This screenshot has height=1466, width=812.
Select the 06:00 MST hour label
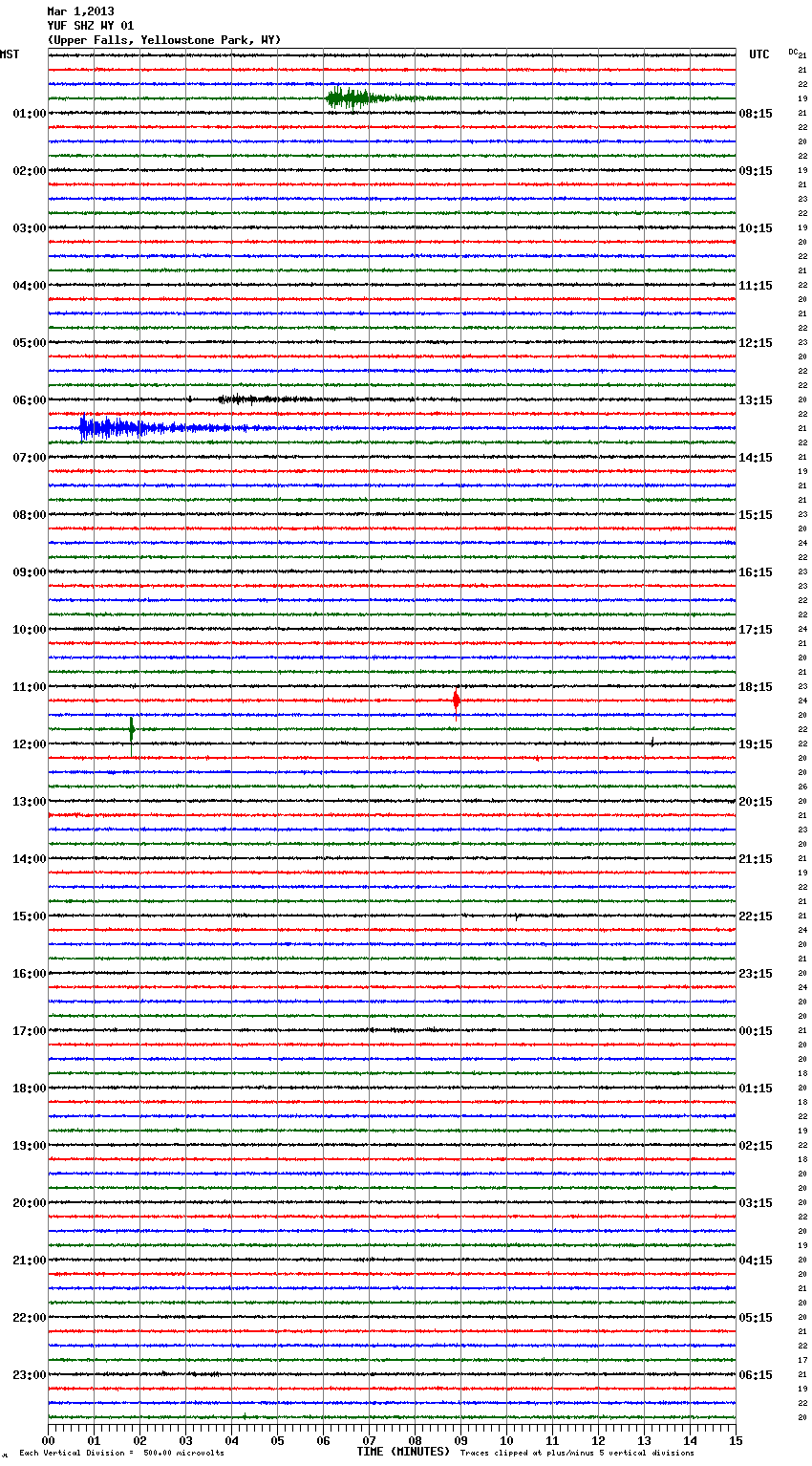pyautogui.click(x=29, y=400)
